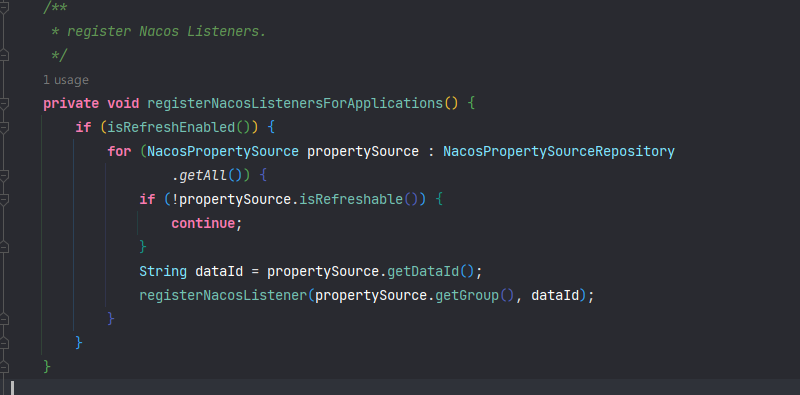Click the continue keyword
The height and width of the screenshot is (395, 800).
[203, 223]
